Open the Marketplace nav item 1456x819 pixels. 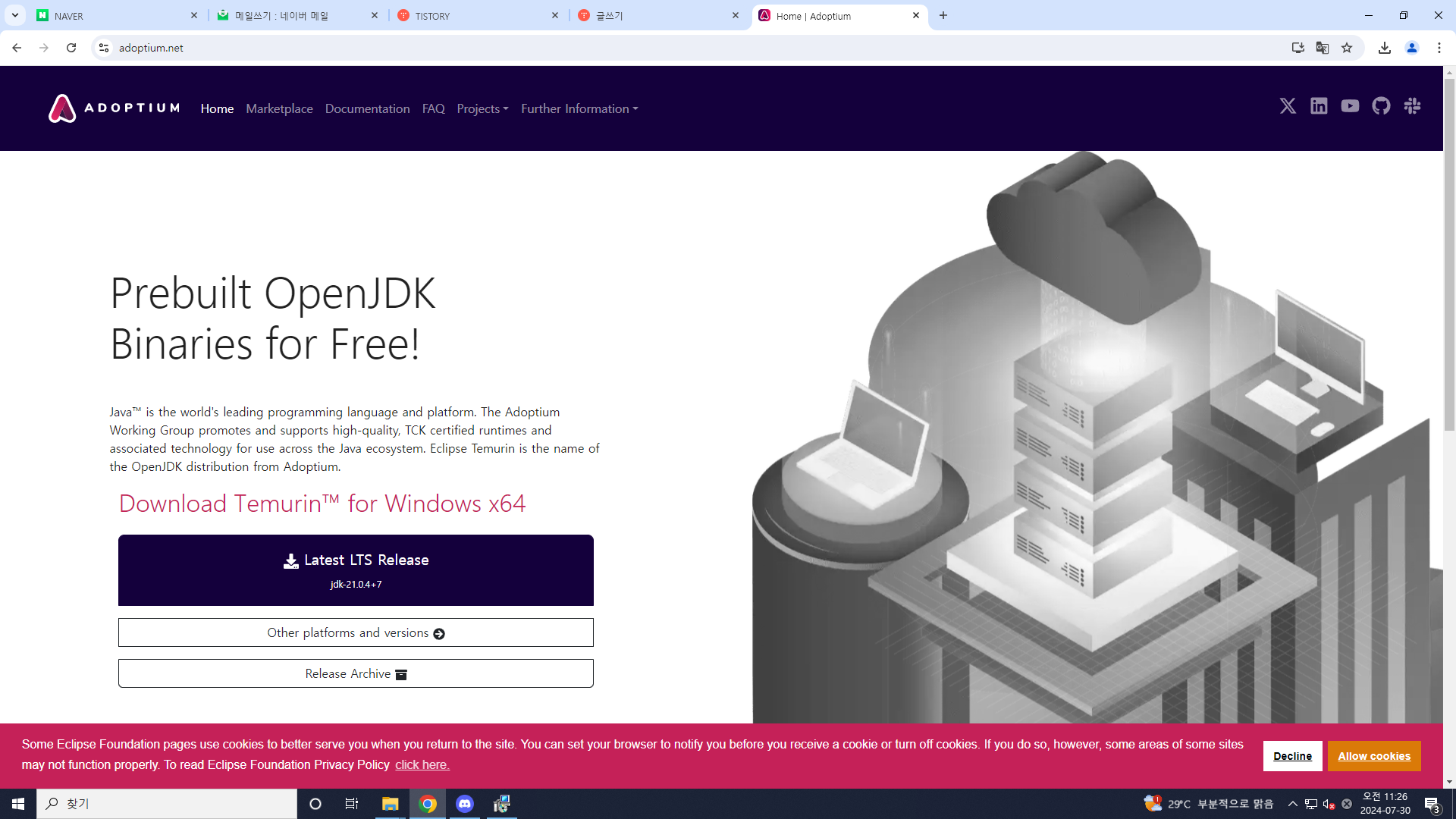click(279, 108)
